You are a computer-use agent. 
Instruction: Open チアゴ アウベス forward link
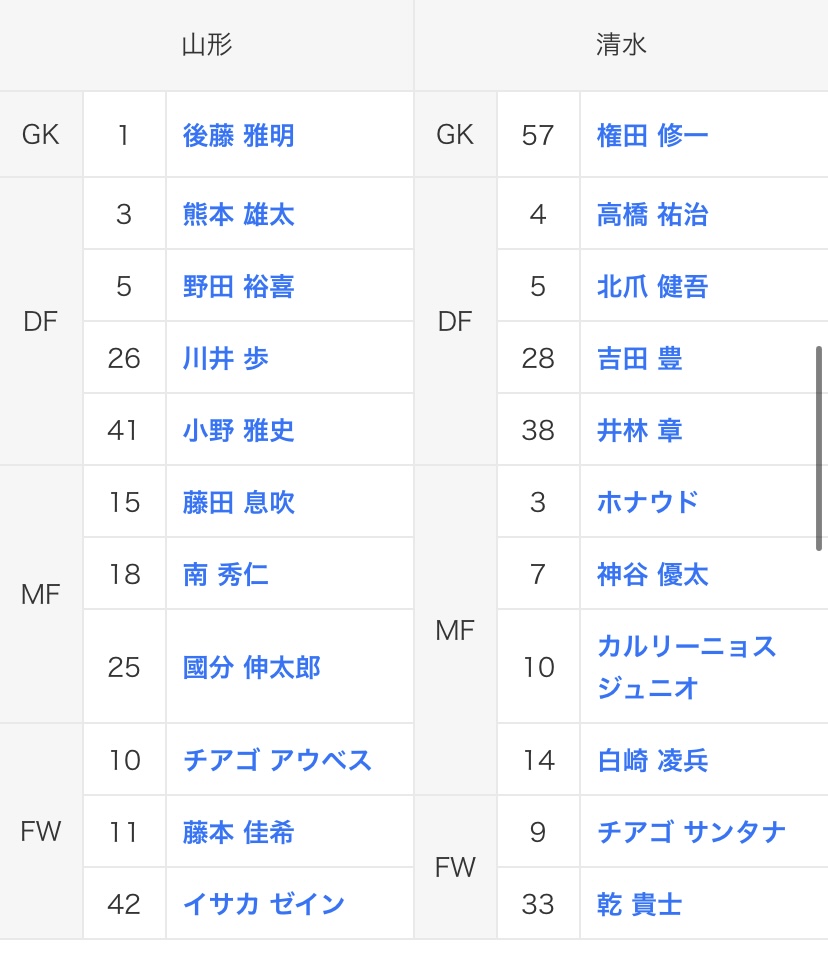pos(277,761)
